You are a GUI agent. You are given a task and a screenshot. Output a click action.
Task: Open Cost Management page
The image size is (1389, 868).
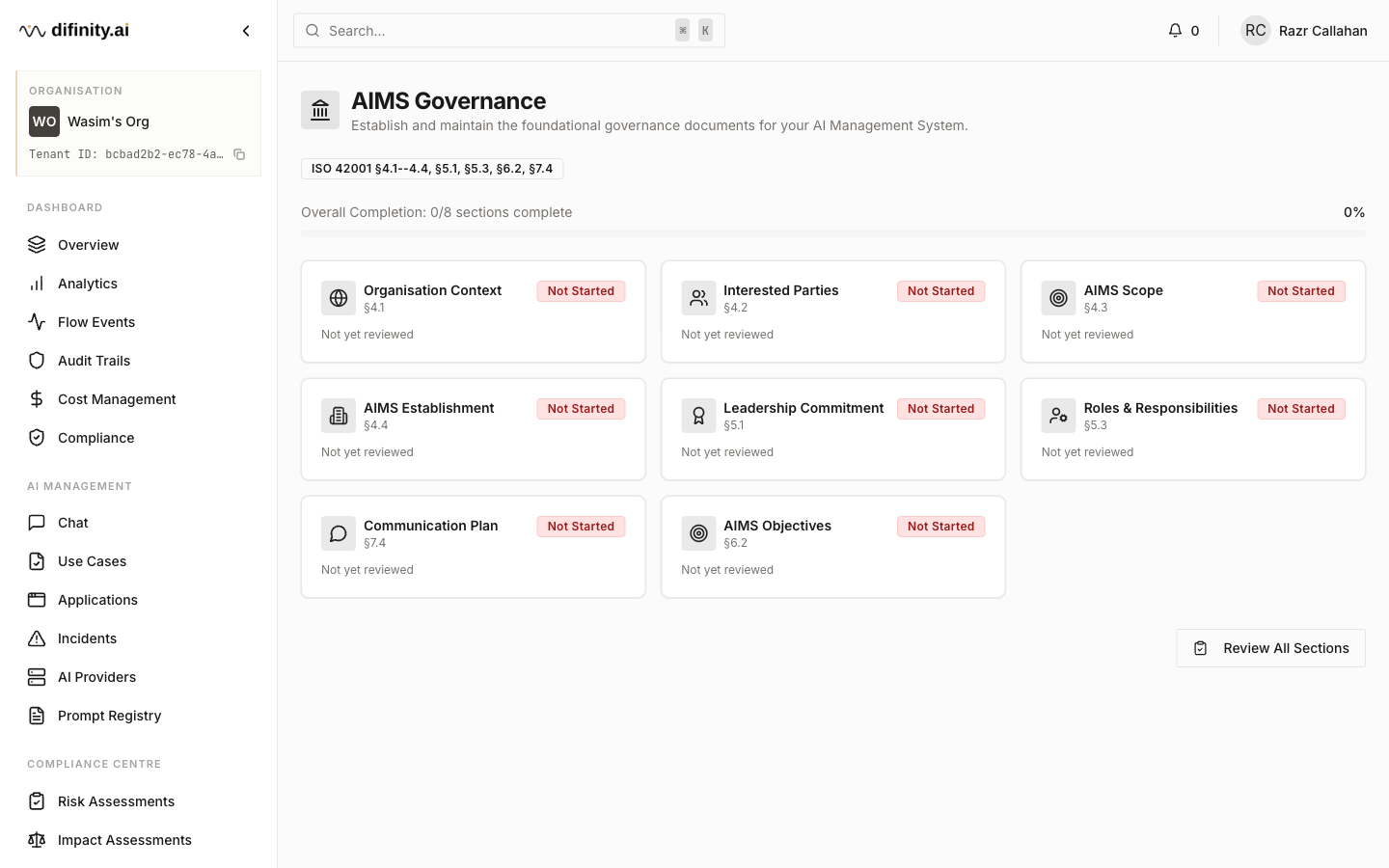[139, 399]
